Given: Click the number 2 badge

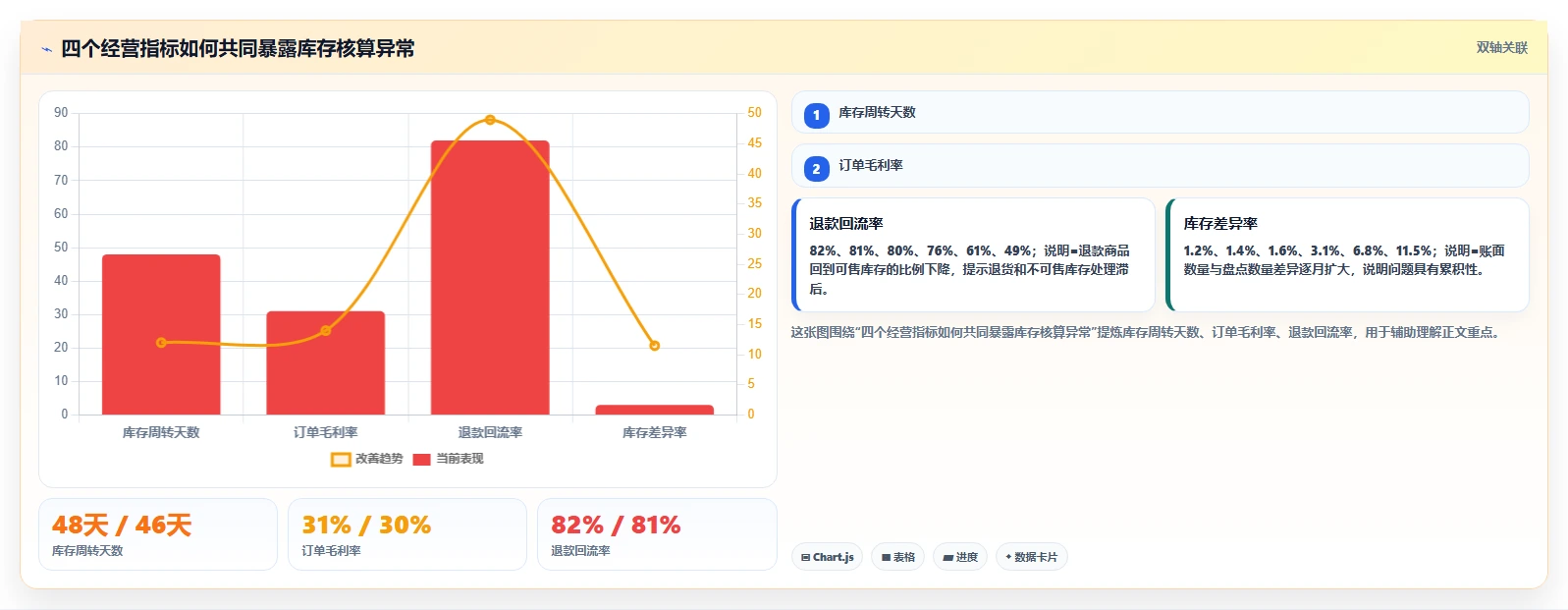Looking at the screenshot, I should point(816,169).
